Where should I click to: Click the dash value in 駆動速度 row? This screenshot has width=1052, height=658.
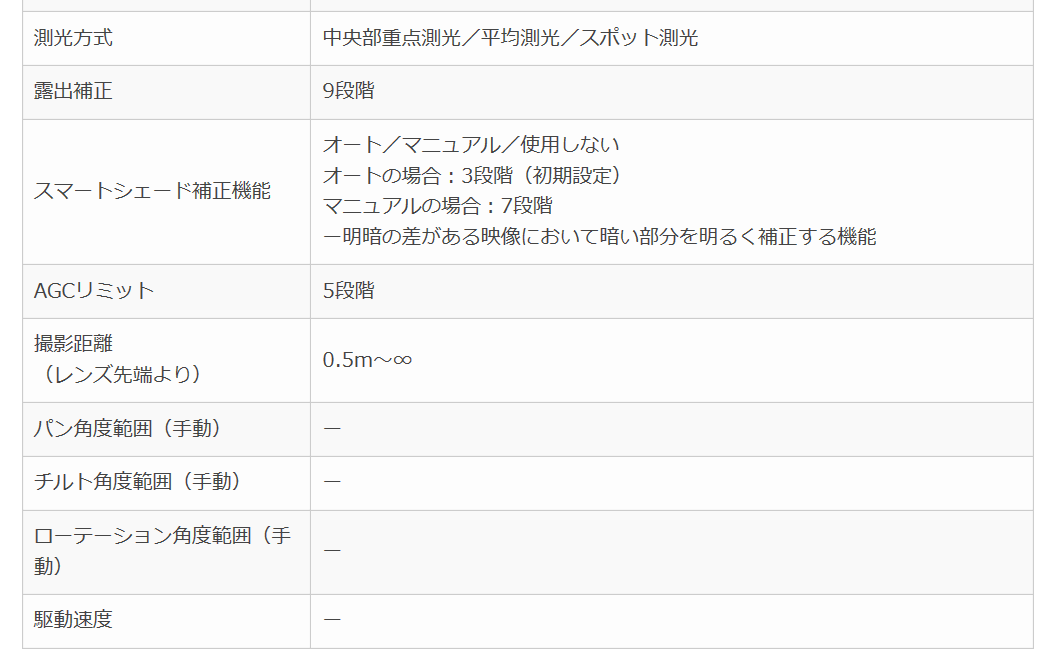click(x=332, y=620)
